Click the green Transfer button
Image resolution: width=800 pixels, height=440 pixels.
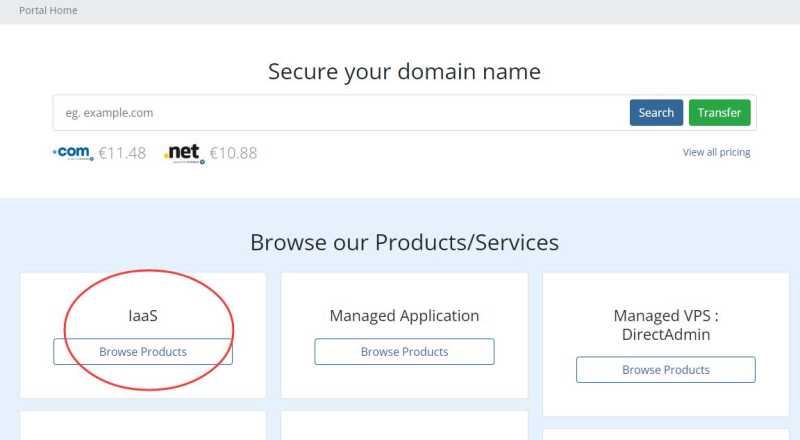point(719,113)
